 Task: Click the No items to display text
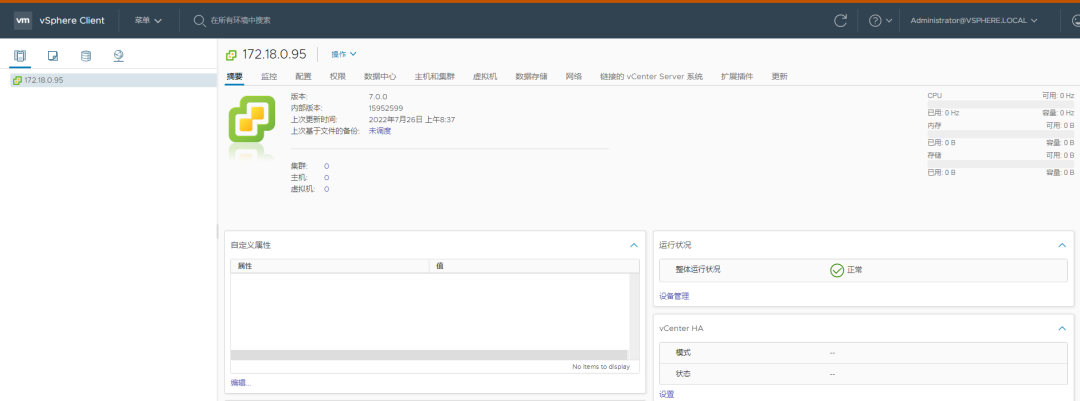pyautogui.click(x=601, y=367)
